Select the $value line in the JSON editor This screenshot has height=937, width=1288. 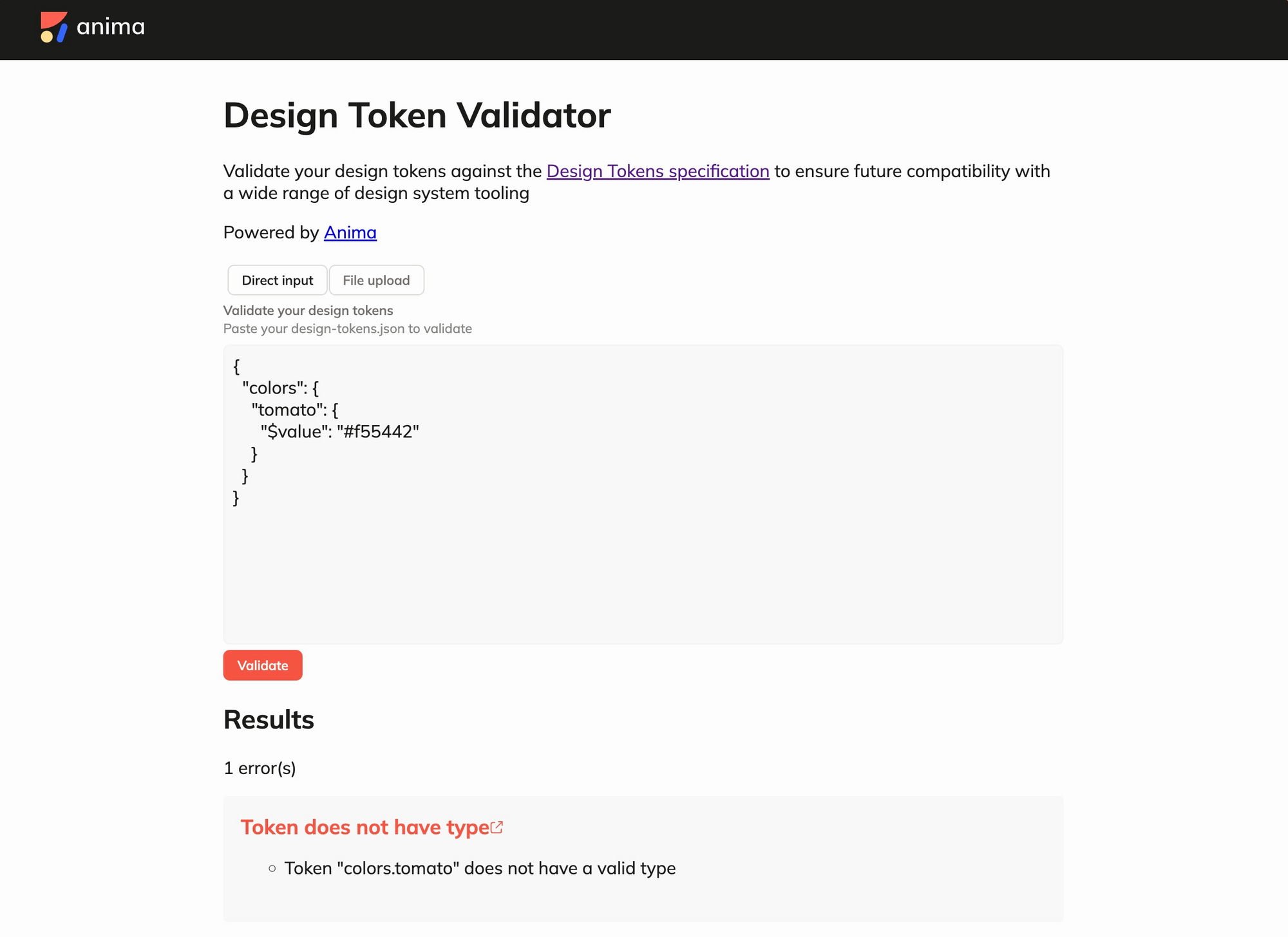pyautogui.click(x=340, y=431)
